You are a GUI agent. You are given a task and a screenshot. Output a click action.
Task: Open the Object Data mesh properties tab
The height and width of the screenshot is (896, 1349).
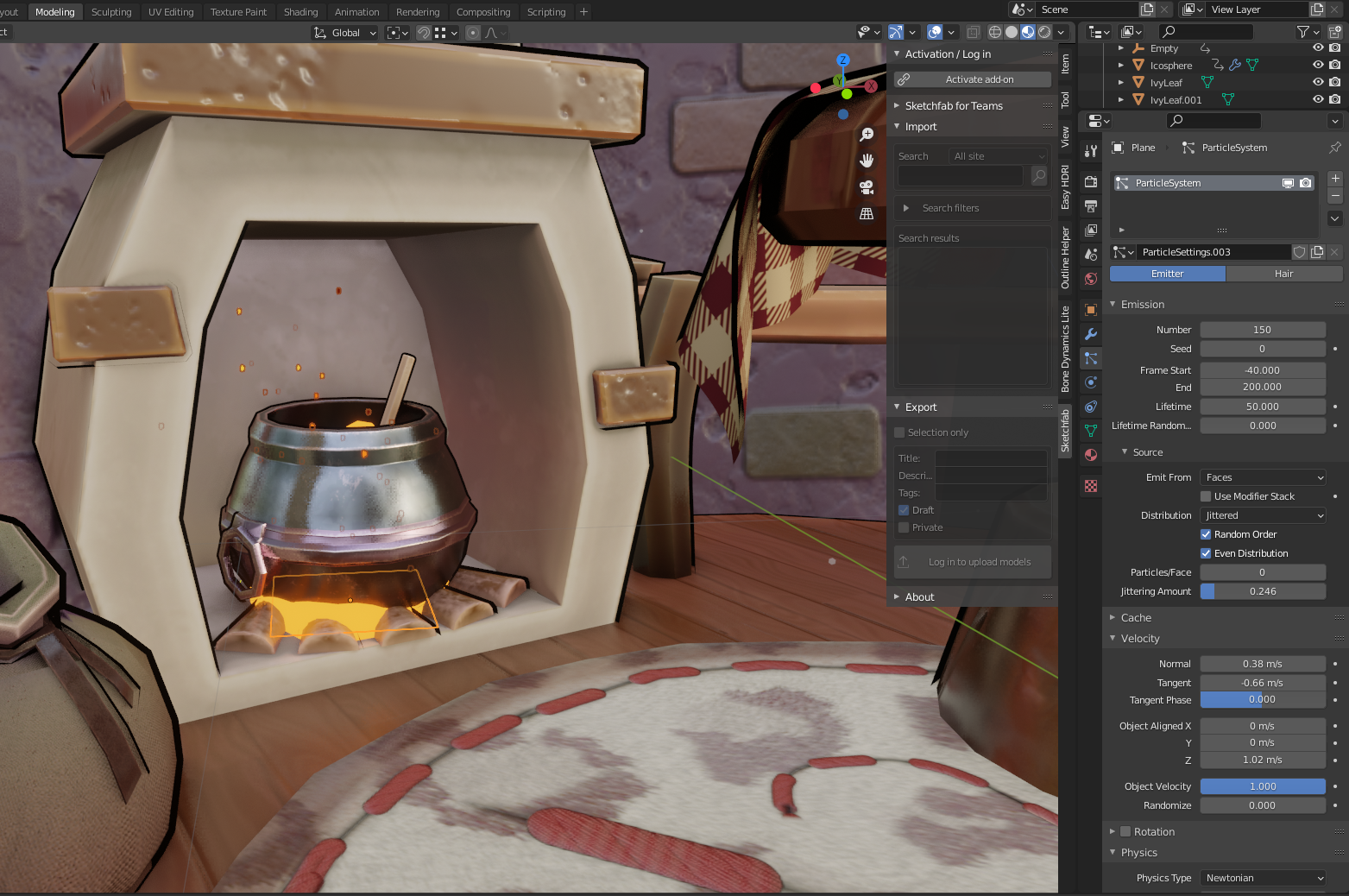pyautogui.click(x=1091, y=431)
